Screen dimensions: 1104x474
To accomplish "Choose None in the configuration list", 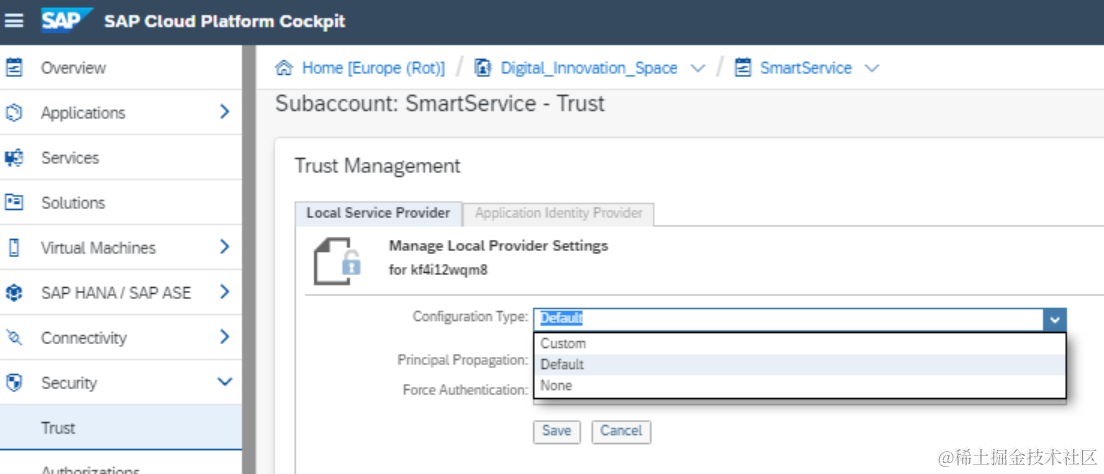I will [556, 386].
